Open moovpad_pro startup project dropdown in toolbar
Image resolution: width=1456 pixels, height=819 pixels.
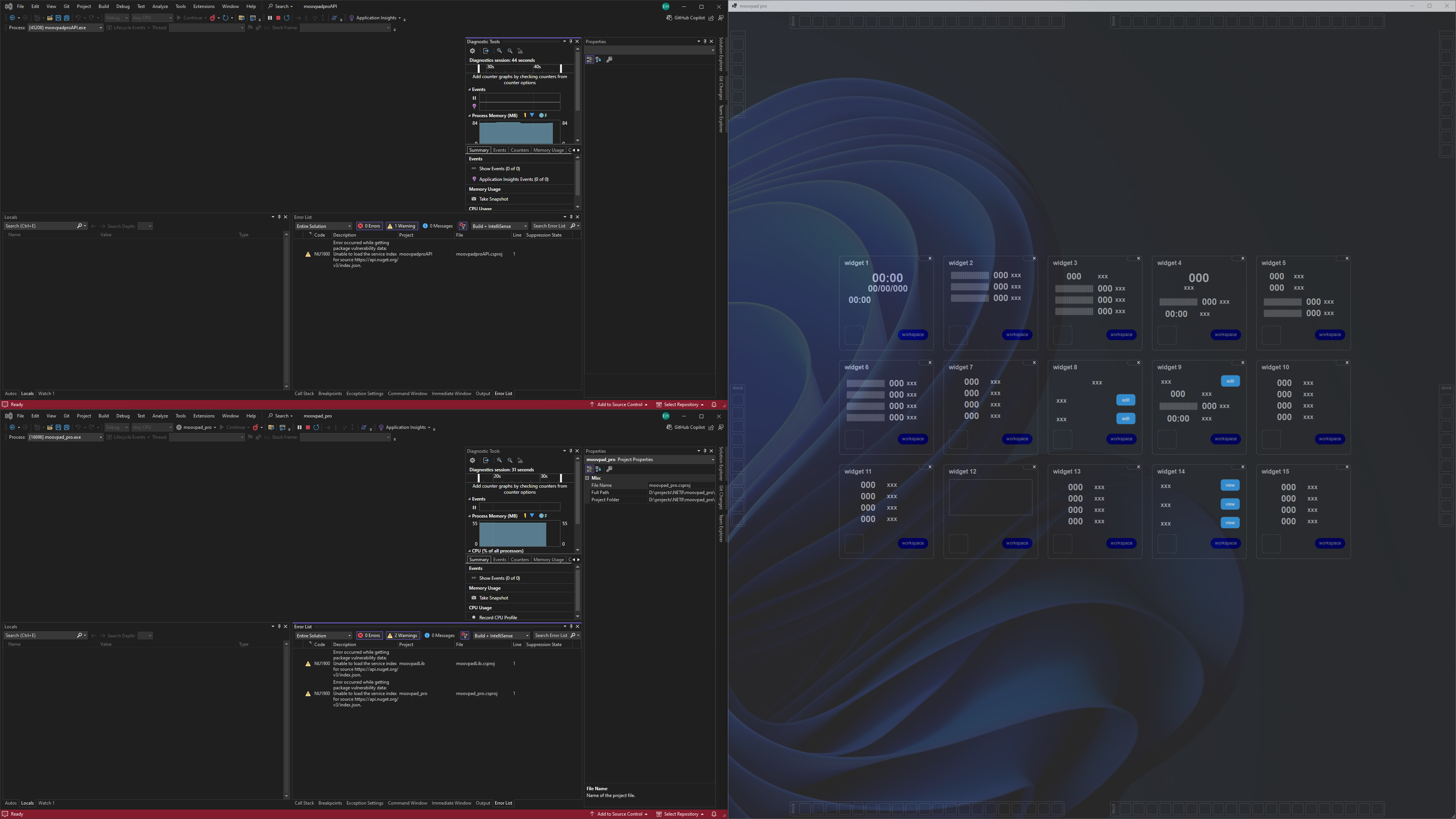point(196,427)
